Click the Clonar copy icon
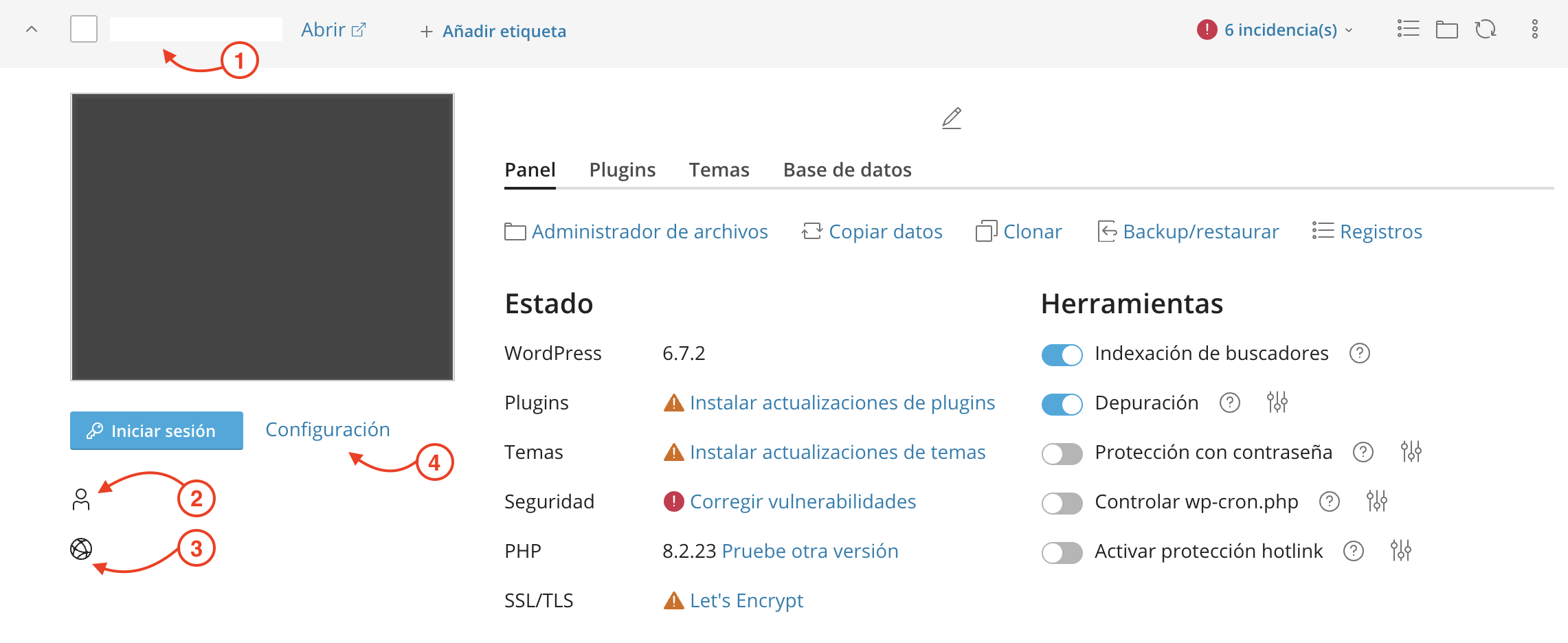The width and height of the screenshot is (1568, 643). click(x=986, y=231)
